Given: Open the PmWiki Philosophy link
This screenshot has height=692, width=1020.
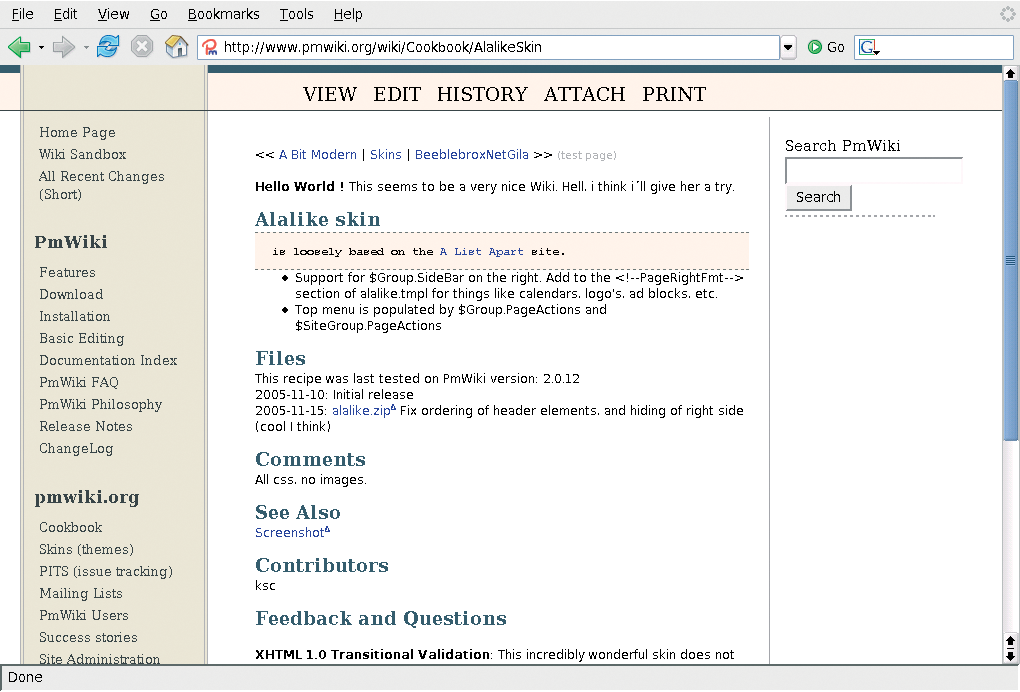Looking at the screenshot, I should click(x=101, y=405).
